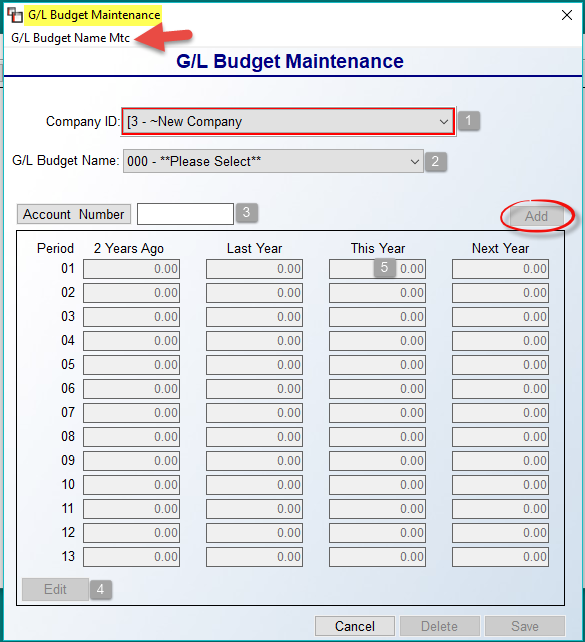
Task: Close the G/L Budget Maintenance window
Action: click(x=567, y=15)
